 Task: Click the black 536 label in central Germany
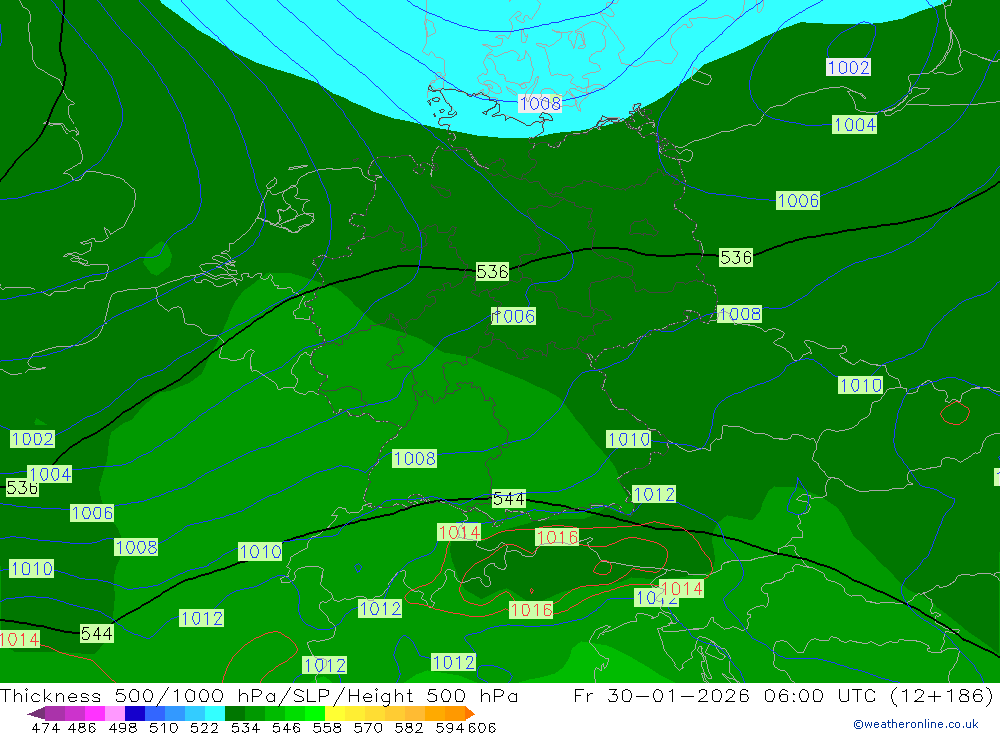492,272
